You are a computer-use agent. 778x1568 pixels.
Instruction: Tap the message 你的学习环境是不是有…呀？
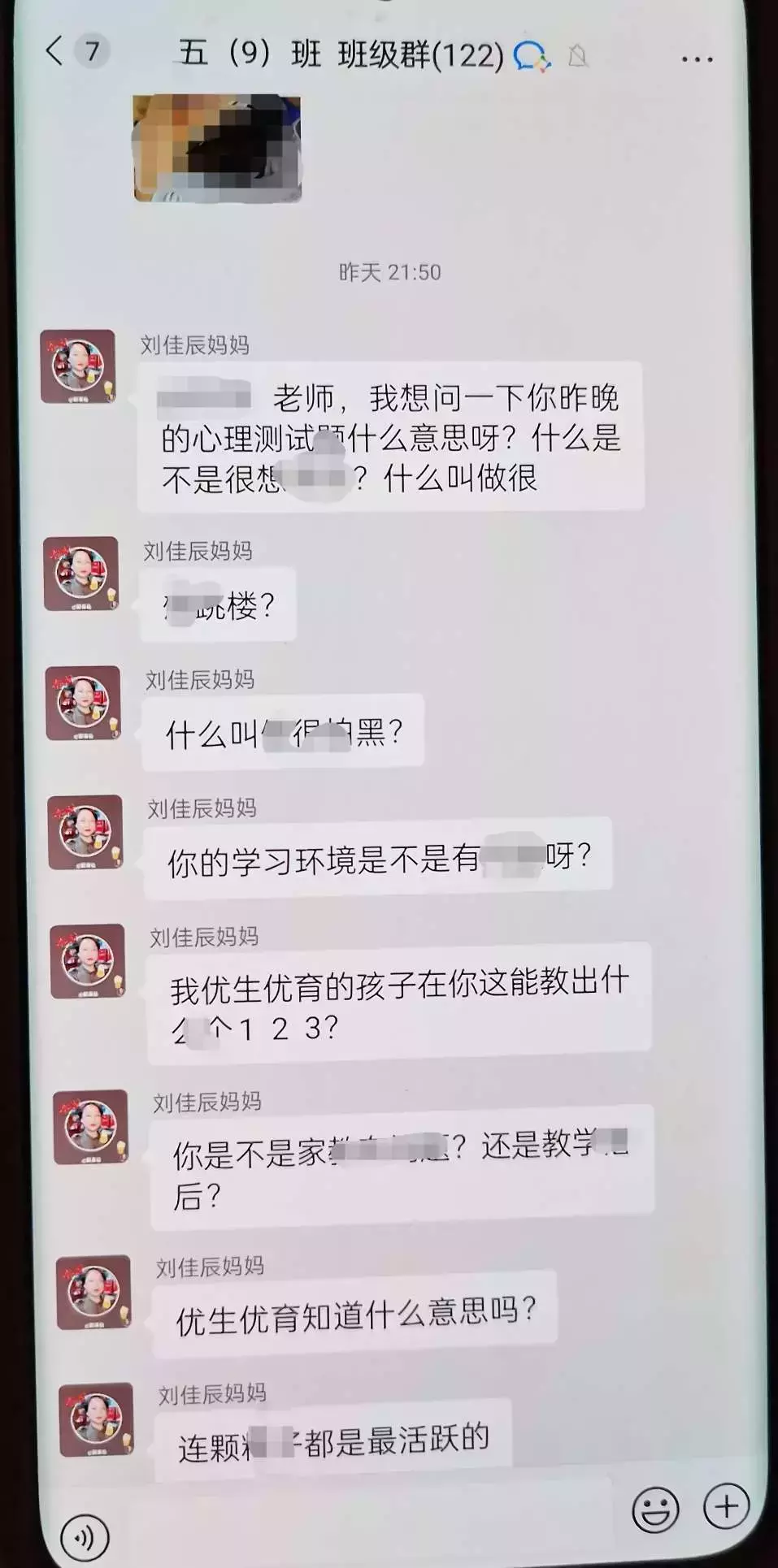pyautogui.click(x=378, y=858)
